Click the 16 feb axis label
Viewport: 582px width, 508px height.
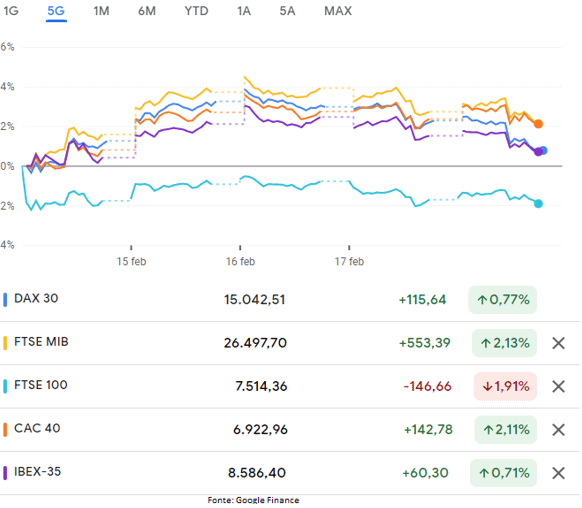click(241, 262)
